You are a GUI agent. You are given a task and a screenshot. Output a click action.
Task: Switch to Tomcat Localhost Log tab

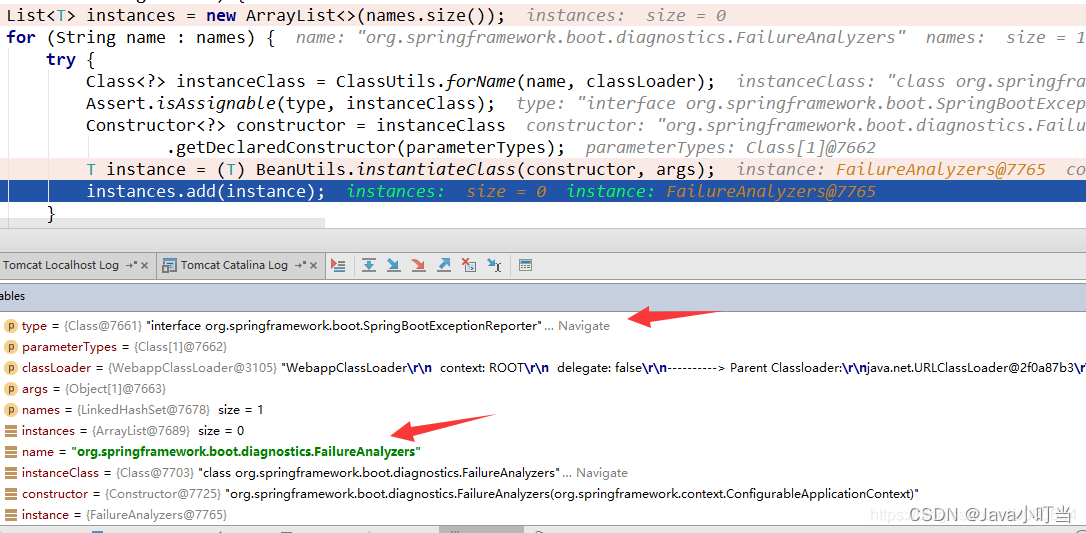coord(61,265)
